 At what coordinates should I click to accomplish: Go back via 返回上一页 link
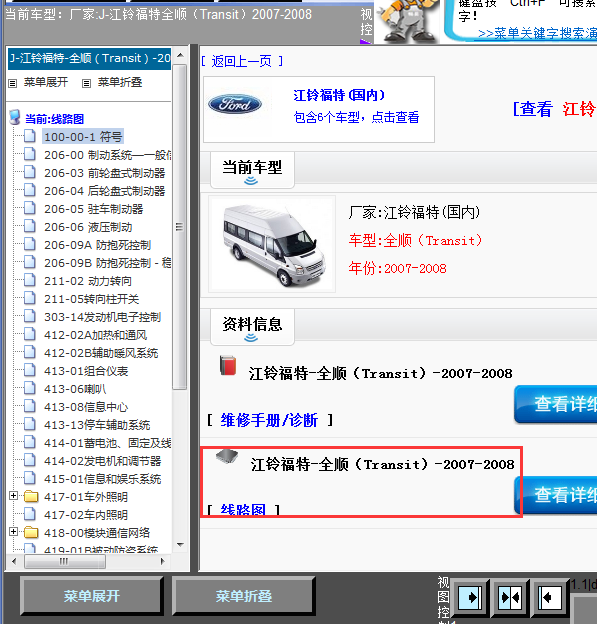click(x=242, y=61)
